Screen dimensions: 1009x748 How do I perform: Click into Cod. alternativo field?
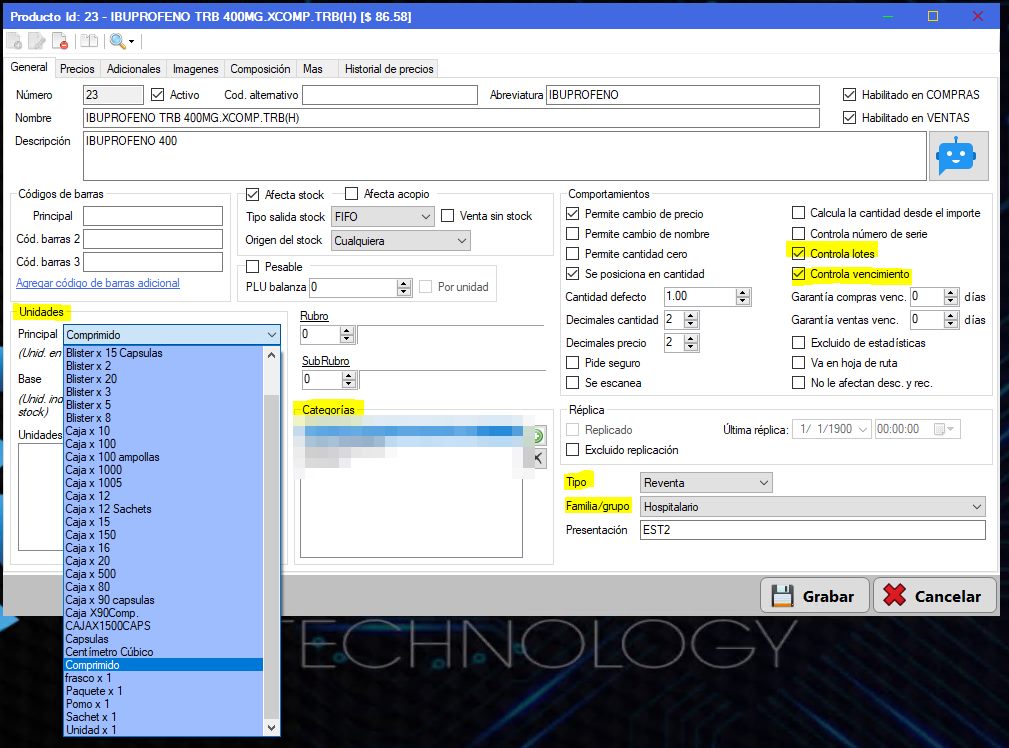pos(390,95)
